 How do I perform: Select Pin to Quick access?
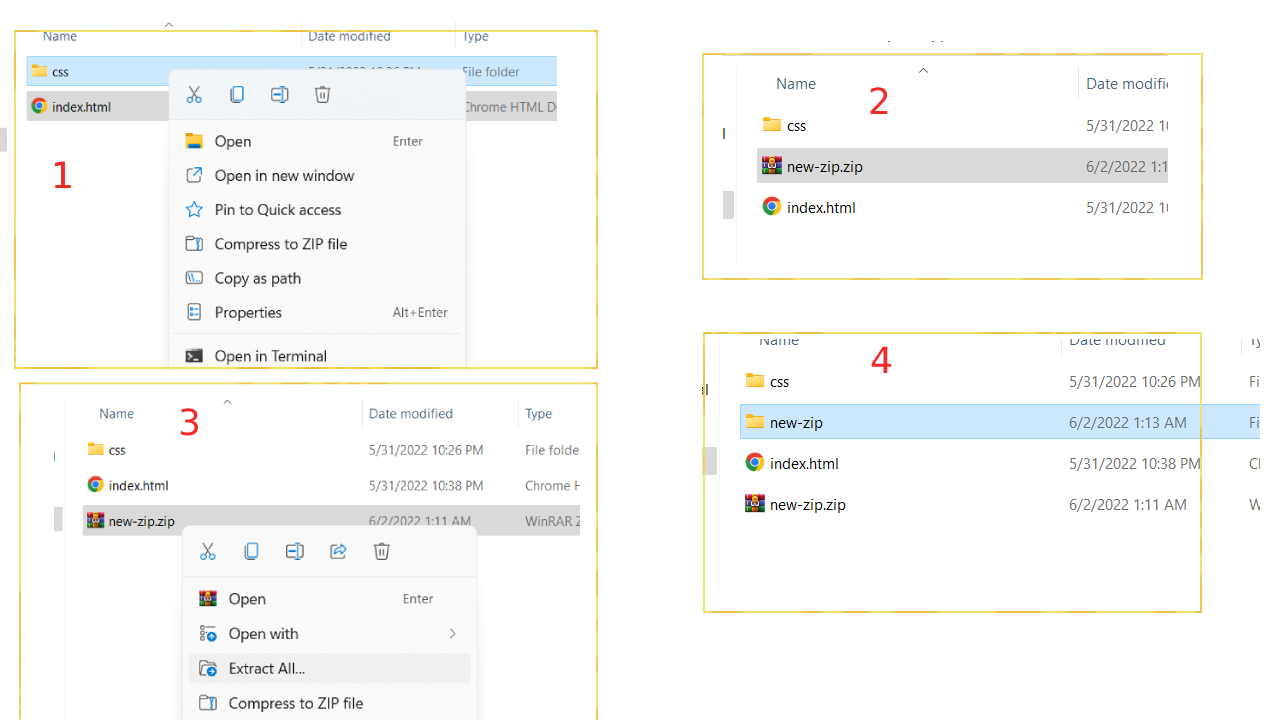coord(317,209)
